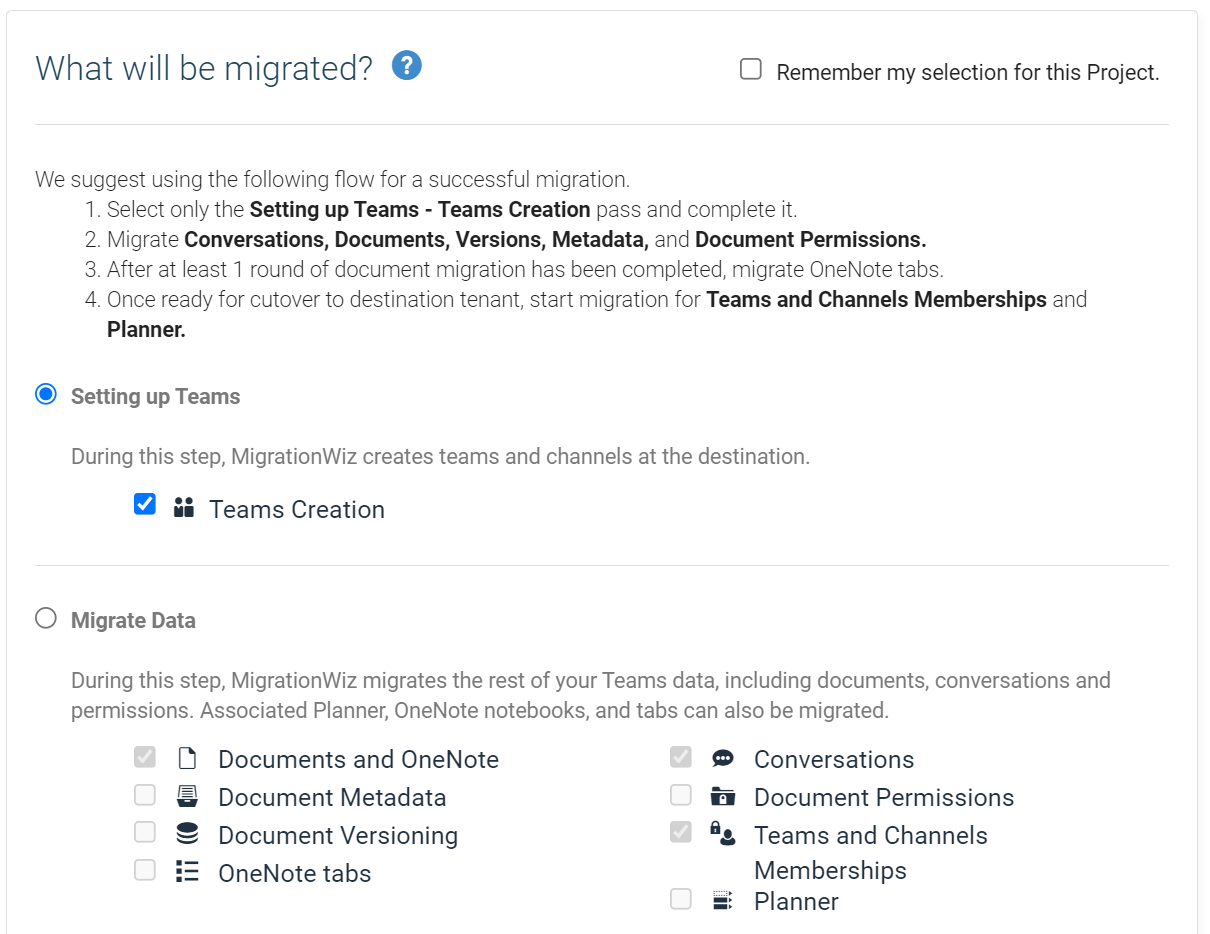Check the OneNote tabs checkbox
This screenshot has width=1210, height=934.
click(x=145, y=870)
